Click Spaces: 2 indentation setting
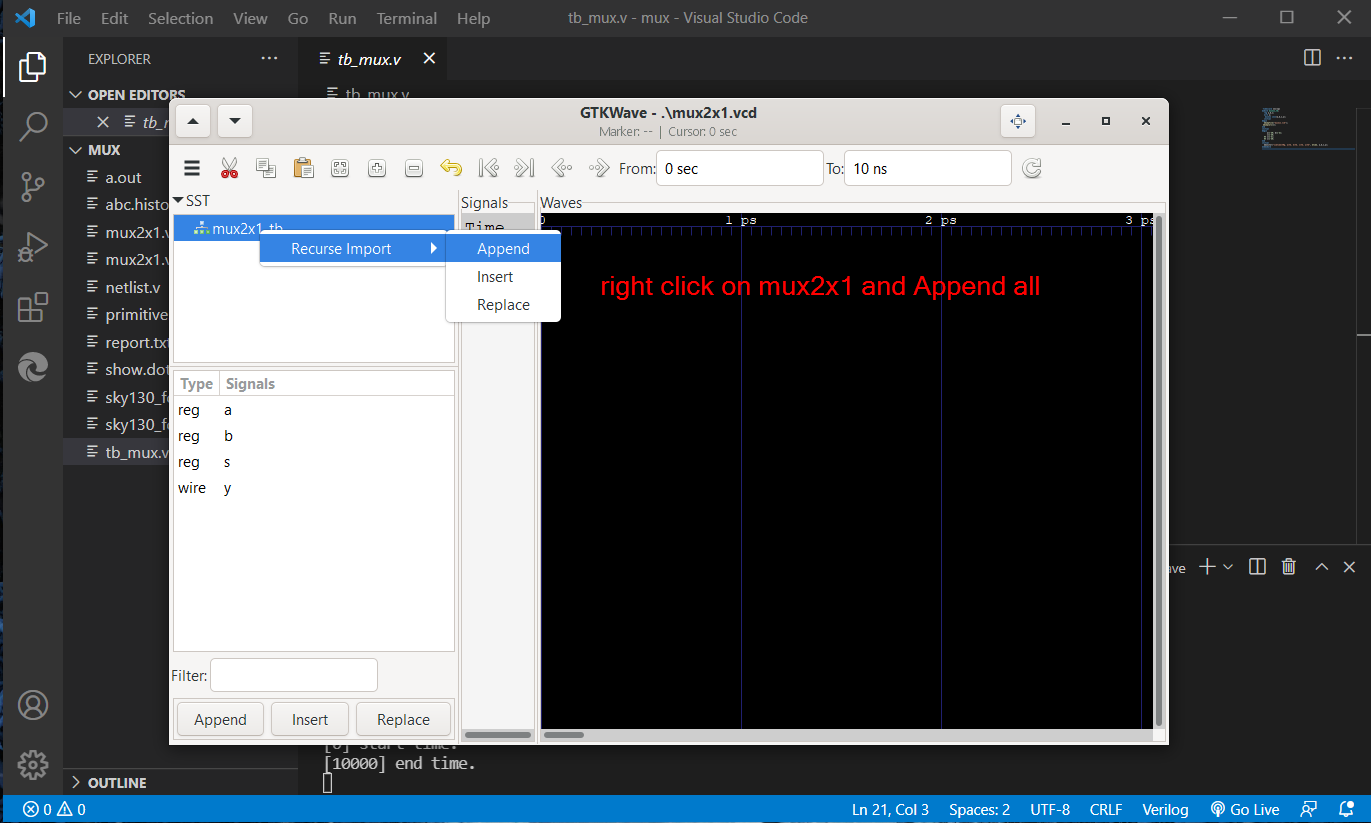The image size is (1371, 823). [979, 809]
